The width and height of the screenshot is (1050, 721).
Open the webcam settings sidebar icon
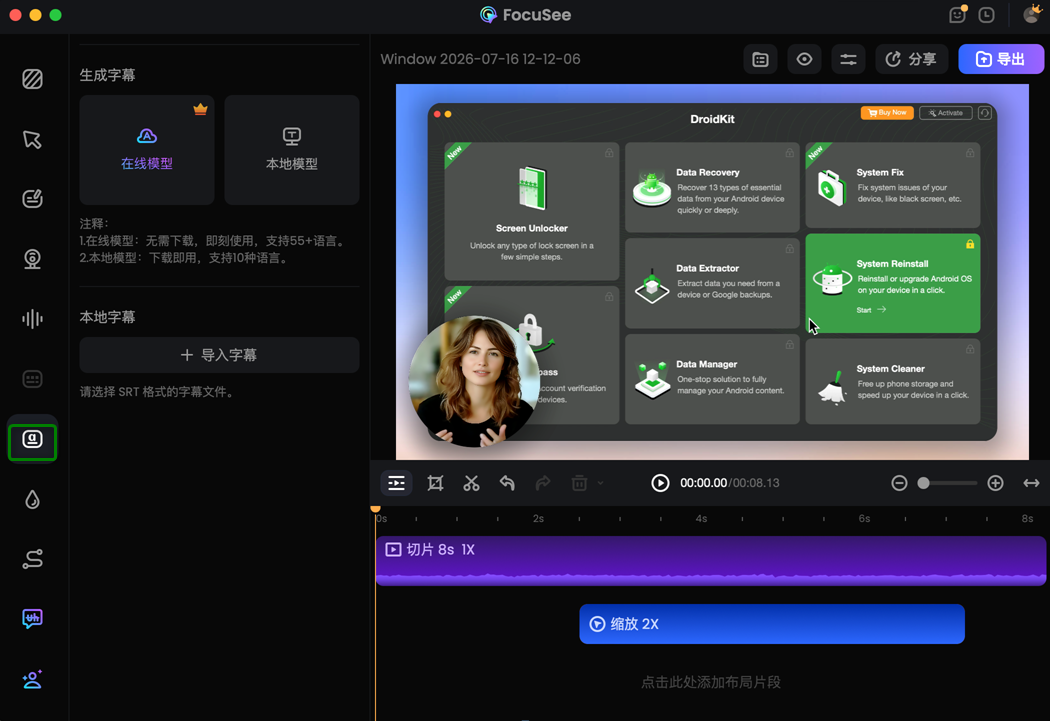point(32,258)
